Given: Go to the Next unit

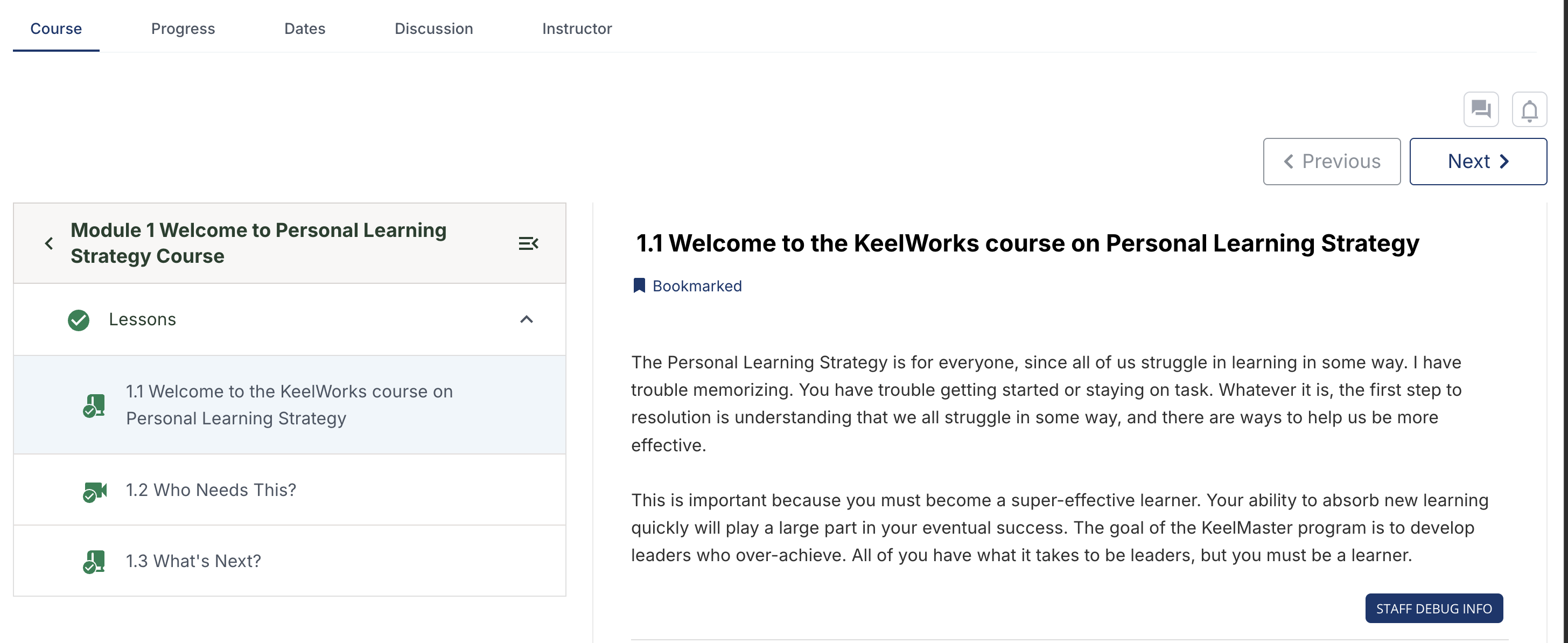Looking at the screenshot, I should coord(1478,162).
